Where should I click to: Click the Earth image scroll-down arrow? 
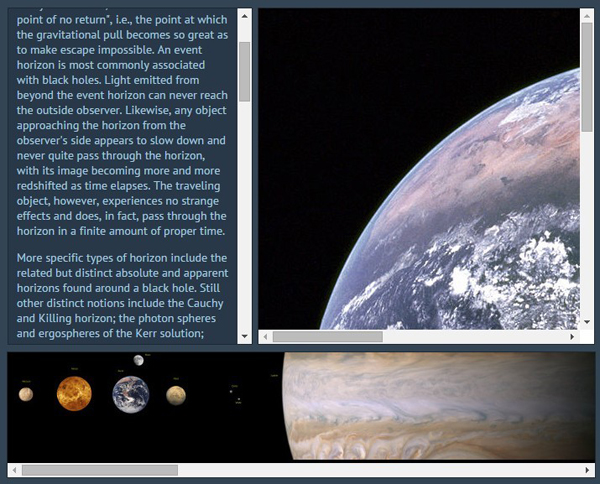(x=587, y=322)
